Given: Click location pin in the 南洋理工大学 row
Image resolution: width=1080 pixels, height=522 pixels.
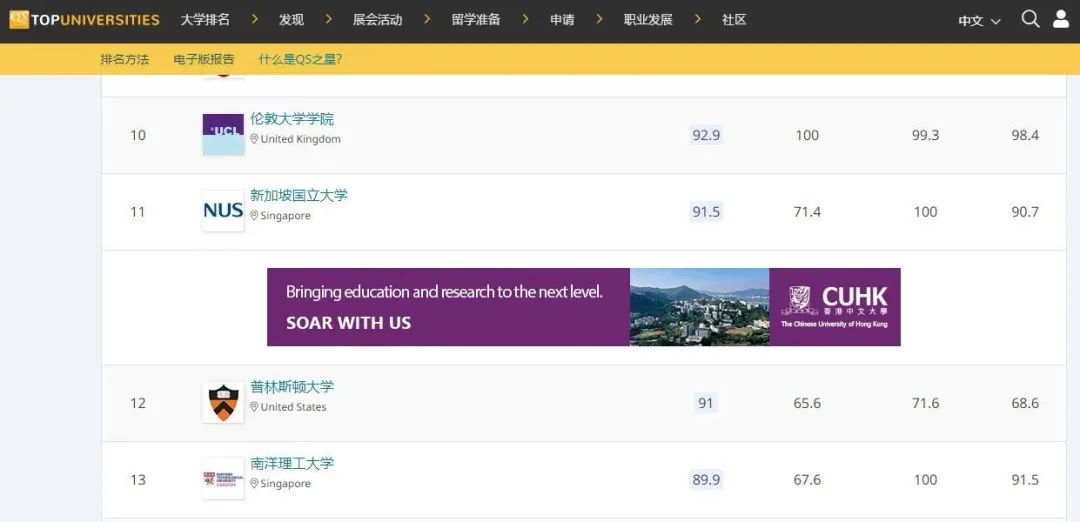Looking at the screenshot, I should (254, 483).
